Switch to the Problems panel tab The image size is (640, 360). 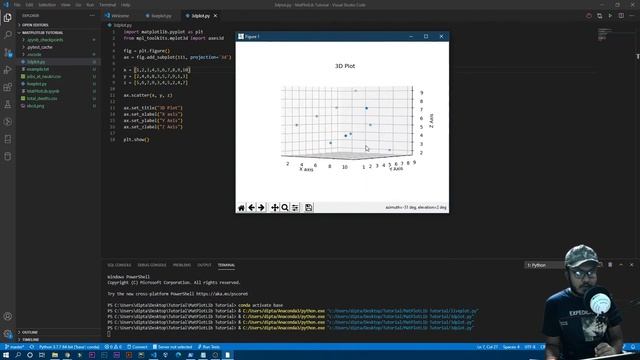(x=182, y=265)
